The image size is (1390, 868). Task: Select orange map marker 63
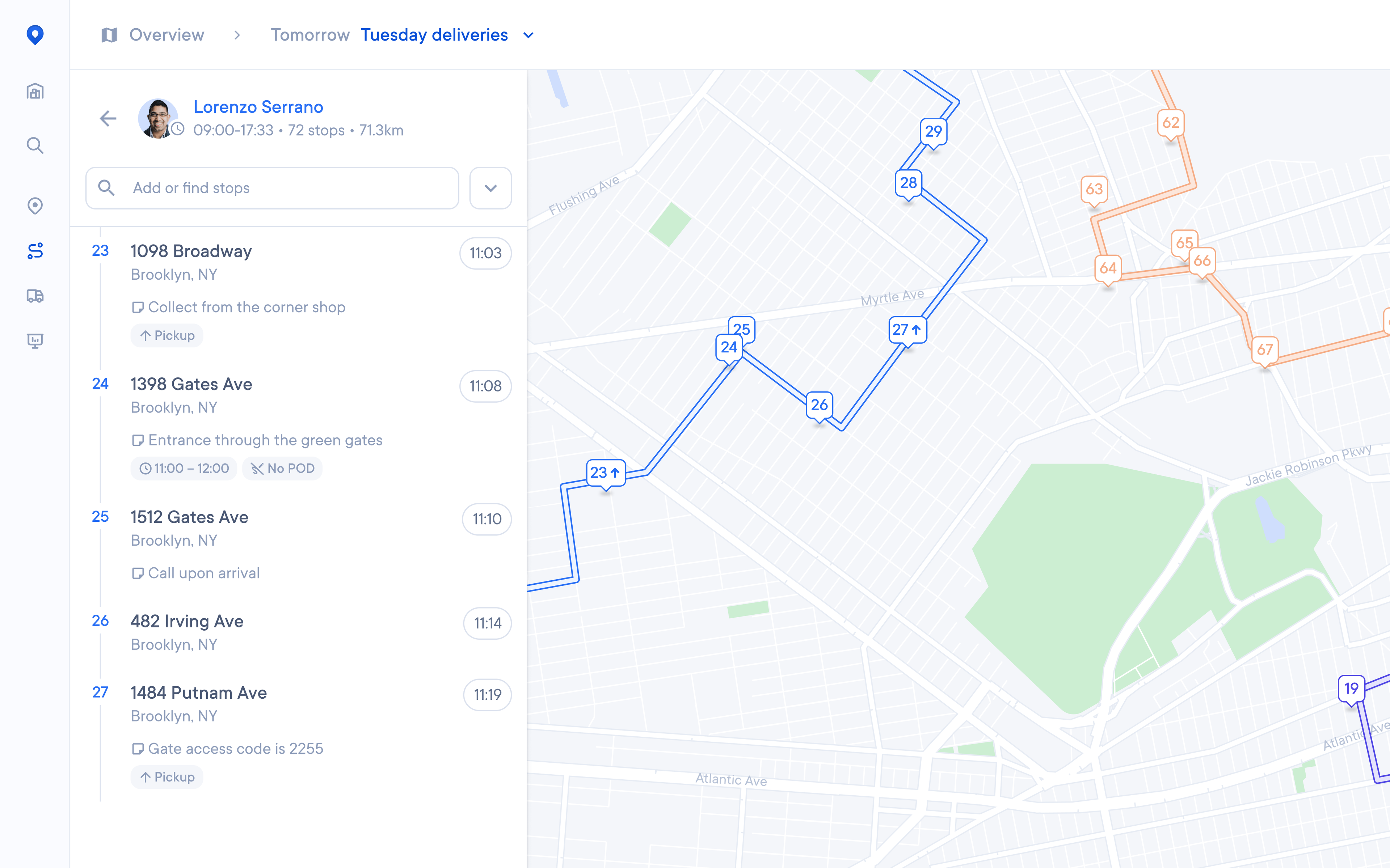pyautogui.click(x=1094, y=190)
